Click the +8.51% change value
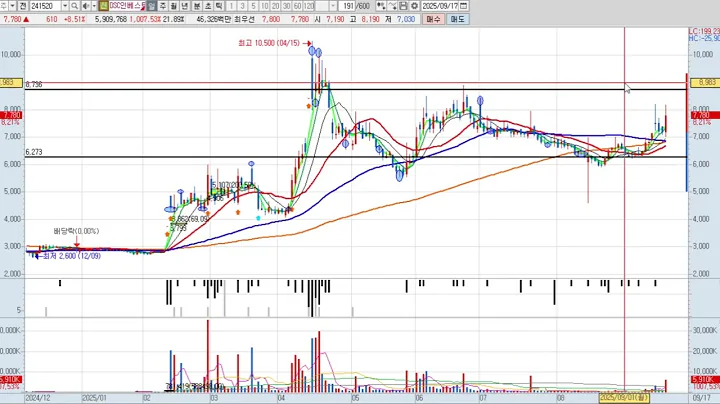The width and height of the screenshot is (720, 404). 74,19
